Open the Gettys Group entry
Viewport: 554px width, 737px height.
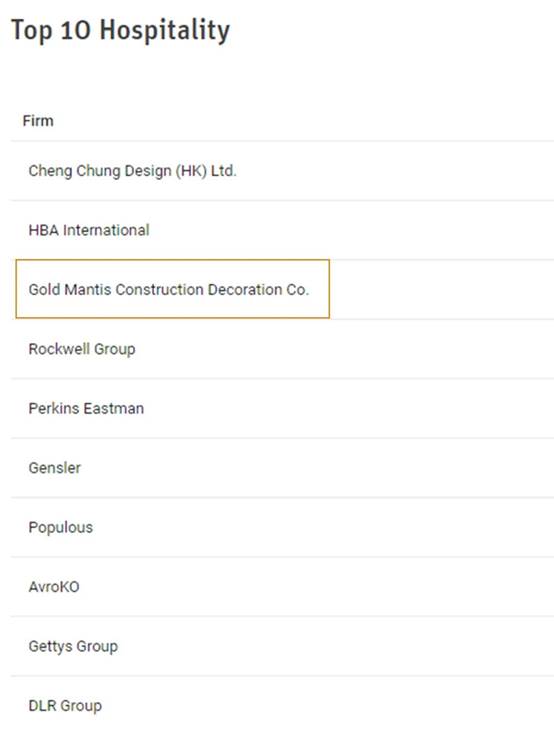pyautogui.click(x=73, y=646)
